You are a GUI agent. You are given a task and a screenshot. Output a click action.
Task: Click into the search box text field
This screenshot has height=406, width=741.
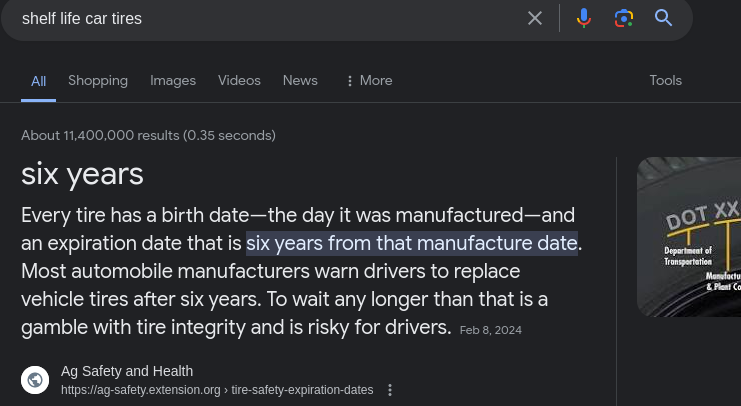point(269,18)
